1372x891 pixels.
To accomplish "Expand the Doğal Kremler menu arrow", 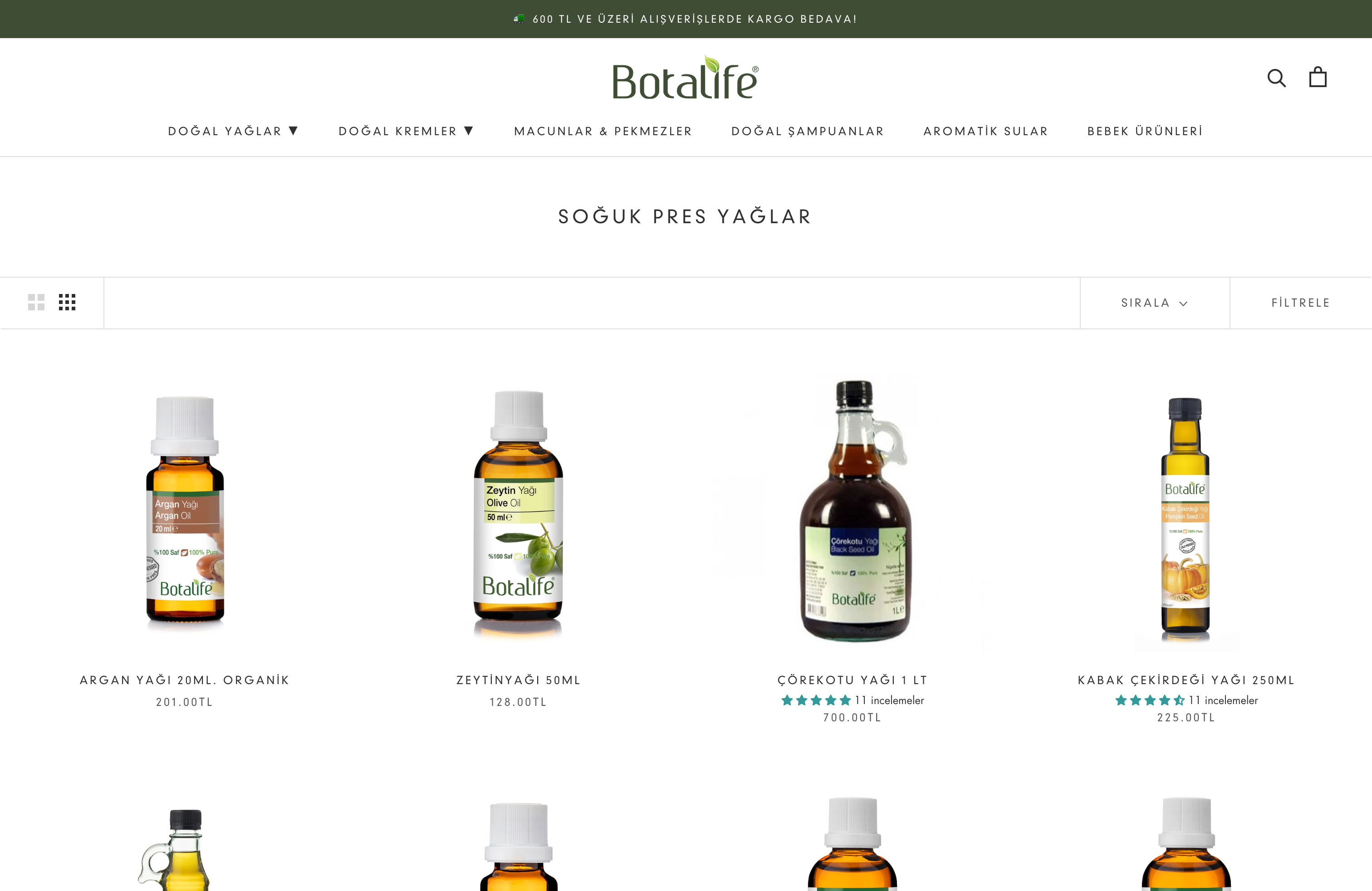I will [x=469, y=131].
